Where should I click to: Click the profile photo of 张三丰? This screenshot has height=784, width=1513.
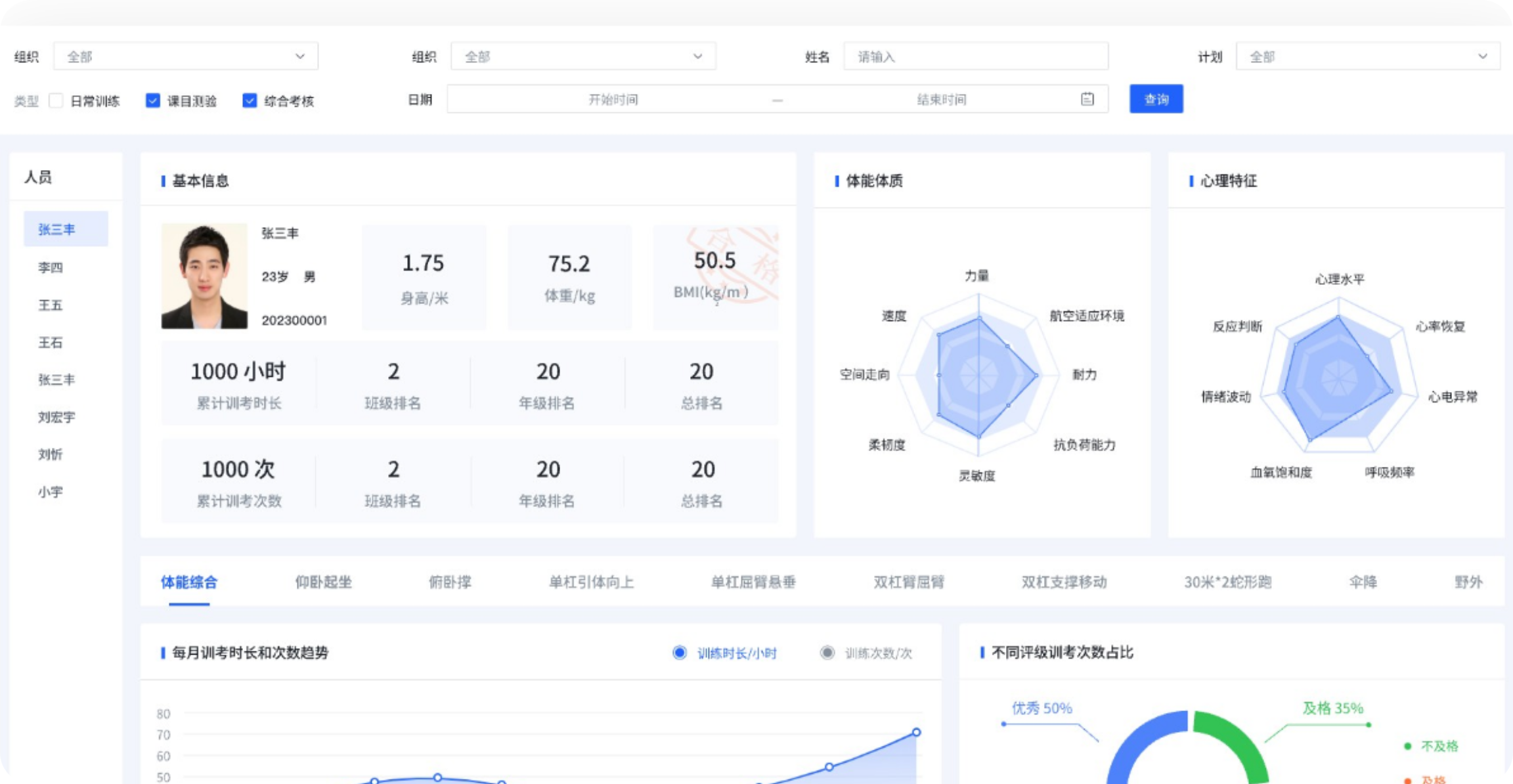(204, 276)
